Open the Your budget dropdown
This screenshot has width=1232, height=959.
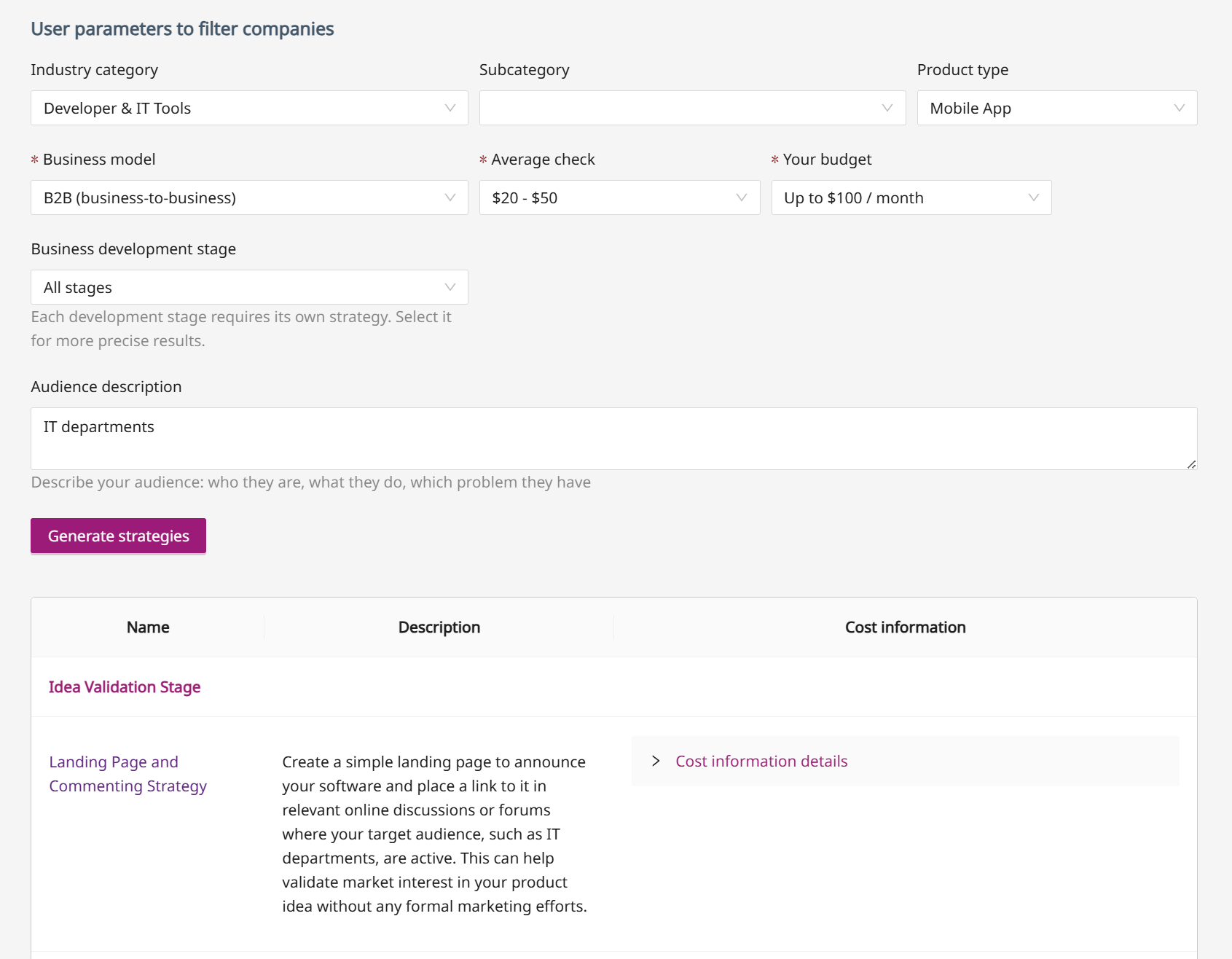point(911,197)
